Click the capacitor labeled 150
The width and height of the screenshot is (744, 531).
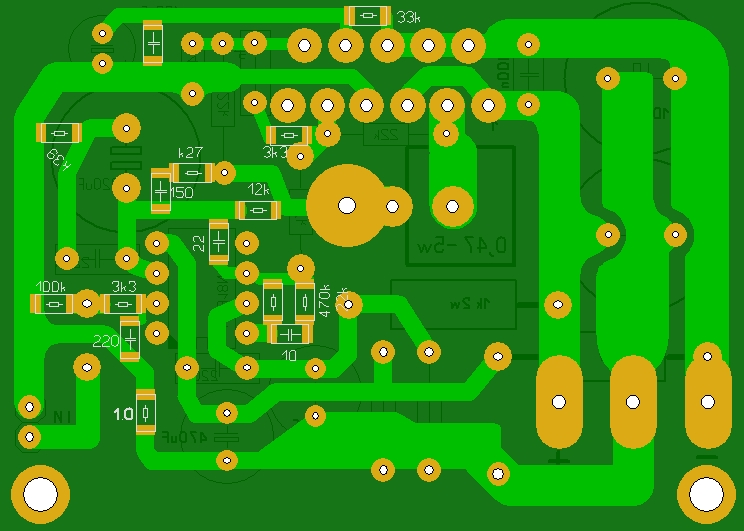pyautogui.click(x=161, y=191)
